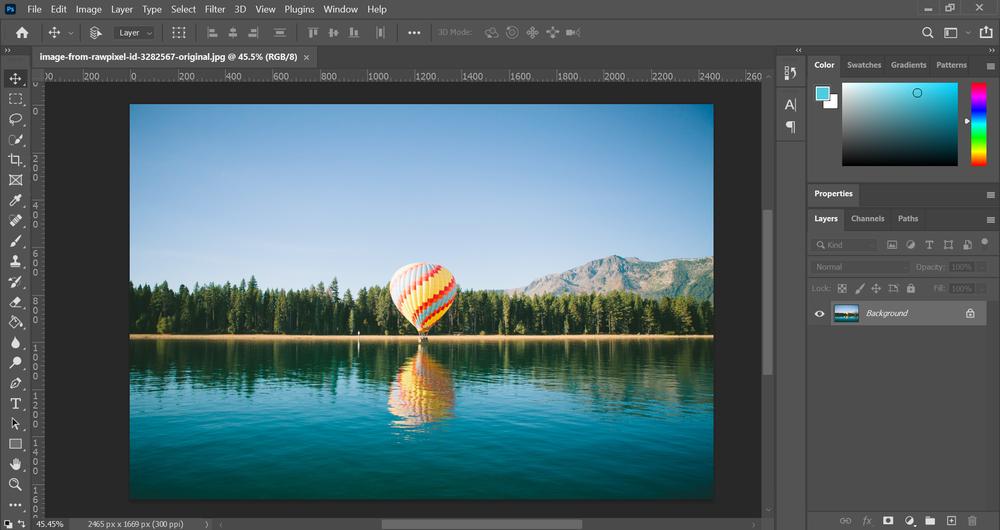Open the Search magnifier at top right
This screenshot has width=1000, height=530.
tap(928, 33)
